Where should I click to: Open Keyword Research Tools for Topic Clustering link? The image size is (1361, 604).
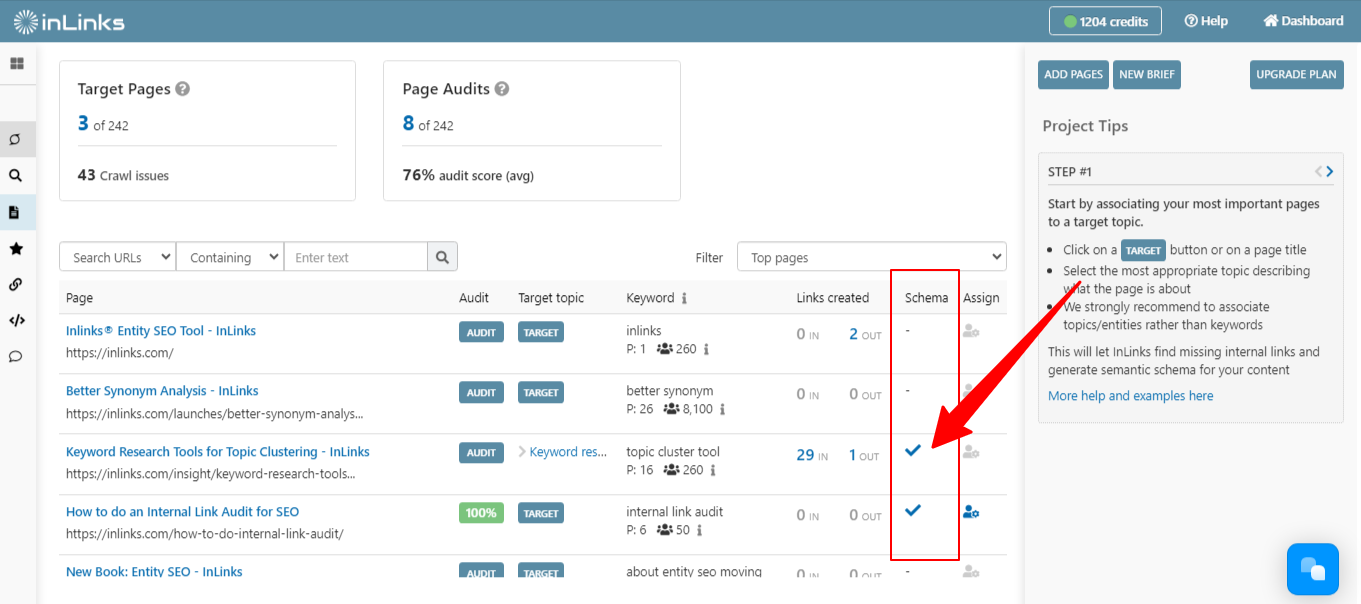tap(218, 452)
